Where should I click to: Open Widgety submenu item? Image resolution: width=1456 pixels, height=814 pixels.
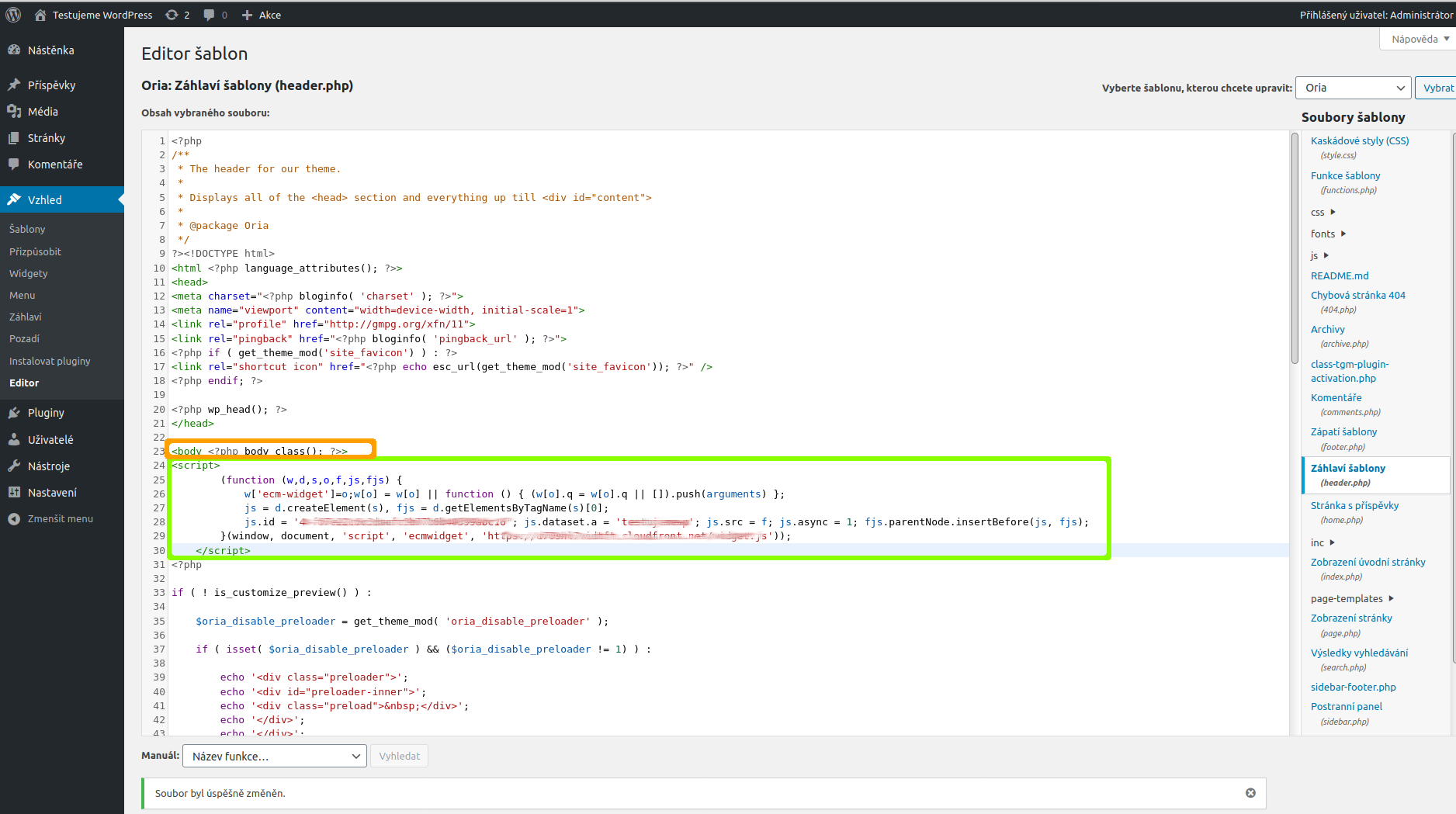(x=29, y=273)
